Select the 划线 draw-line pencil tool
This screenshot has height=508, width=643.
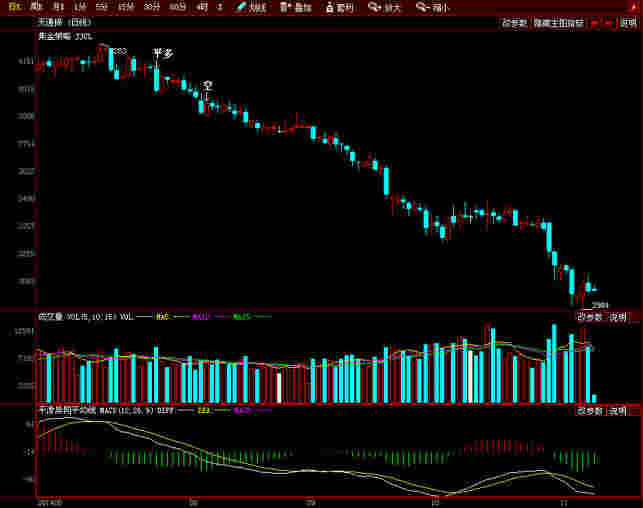(x=251, y=7)
